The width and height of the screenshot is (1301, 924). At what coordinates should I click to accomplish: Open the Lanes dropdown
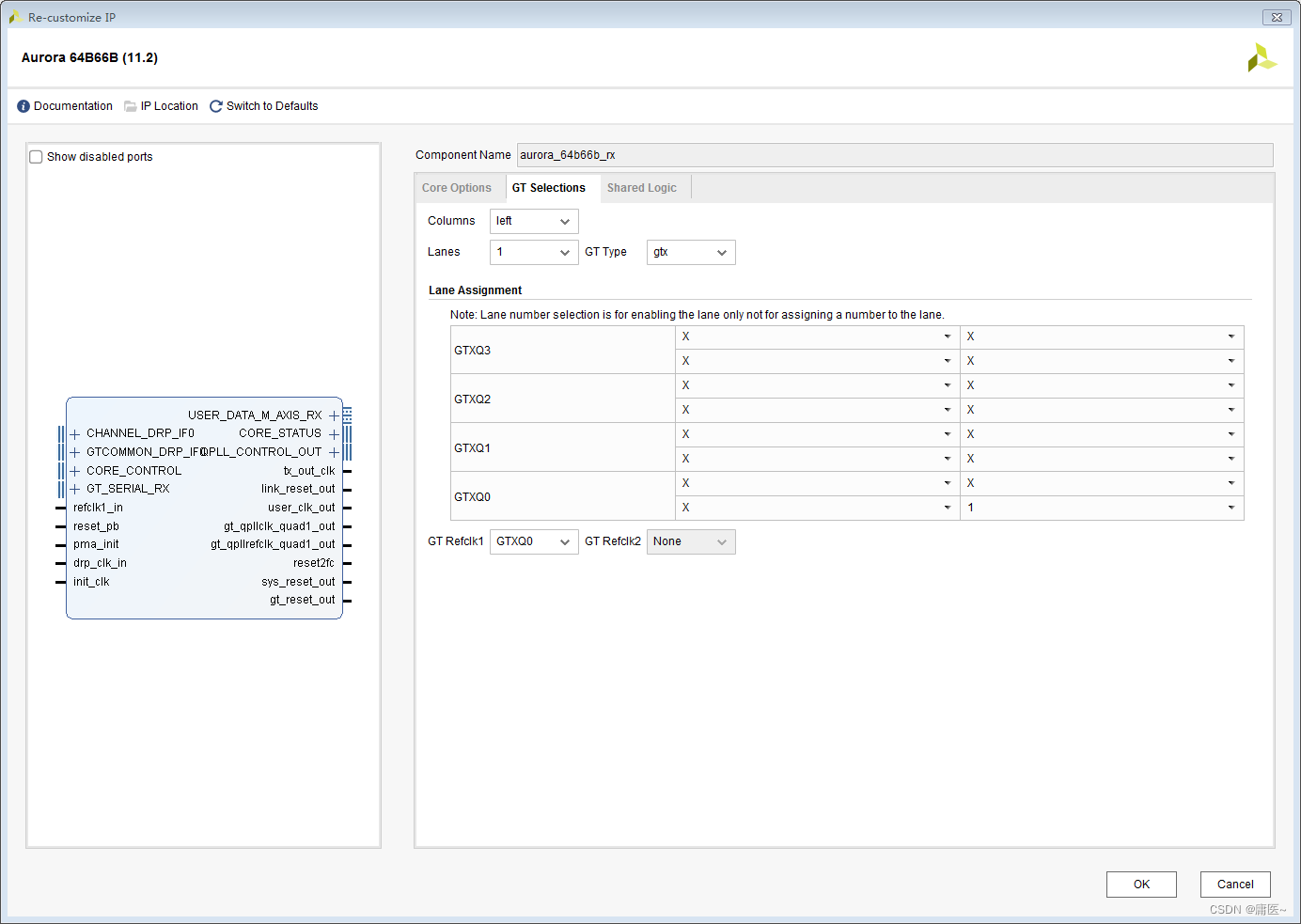[x=534, y=252]
